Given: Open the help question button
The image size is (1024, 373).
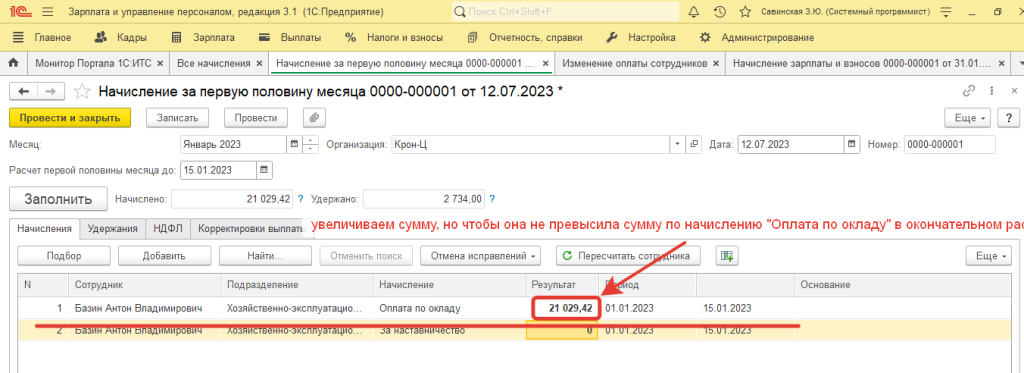Looking at the screenshot, I should click(1008, 118).
